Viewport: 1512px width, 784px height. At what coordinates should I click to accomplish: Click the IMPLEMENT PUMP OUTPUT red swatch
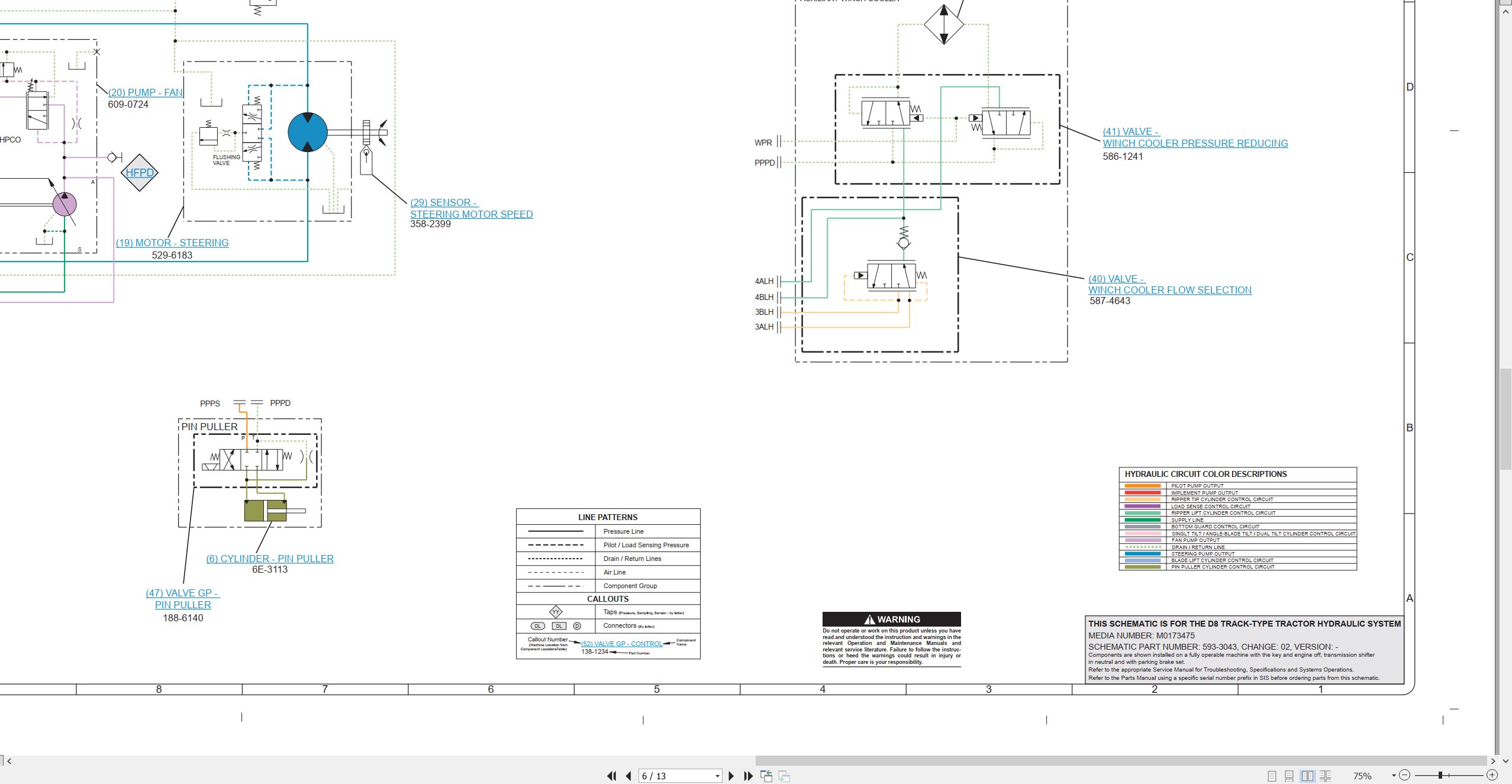click(x=1142, y=493)
